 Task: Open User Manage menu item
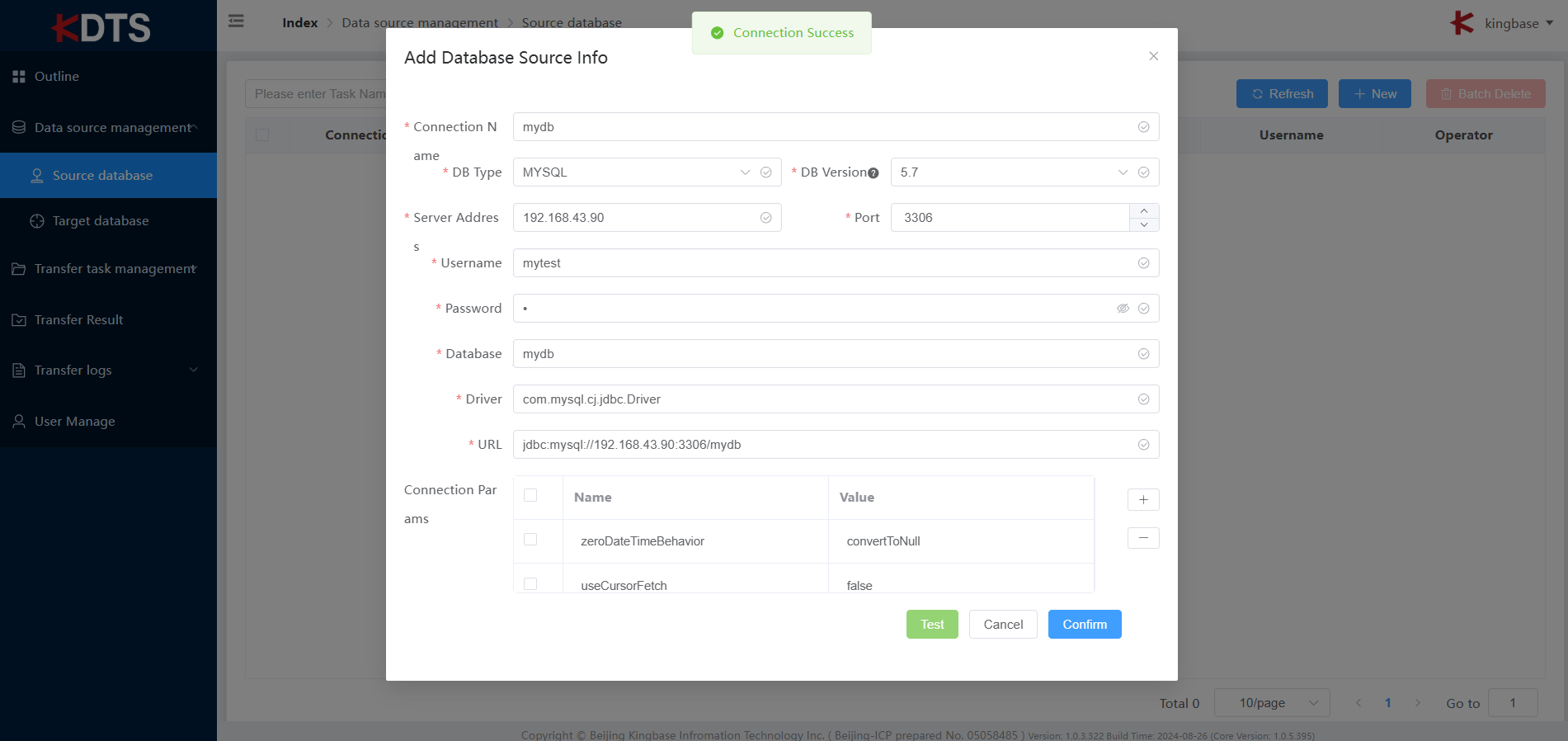click(108, 422)
